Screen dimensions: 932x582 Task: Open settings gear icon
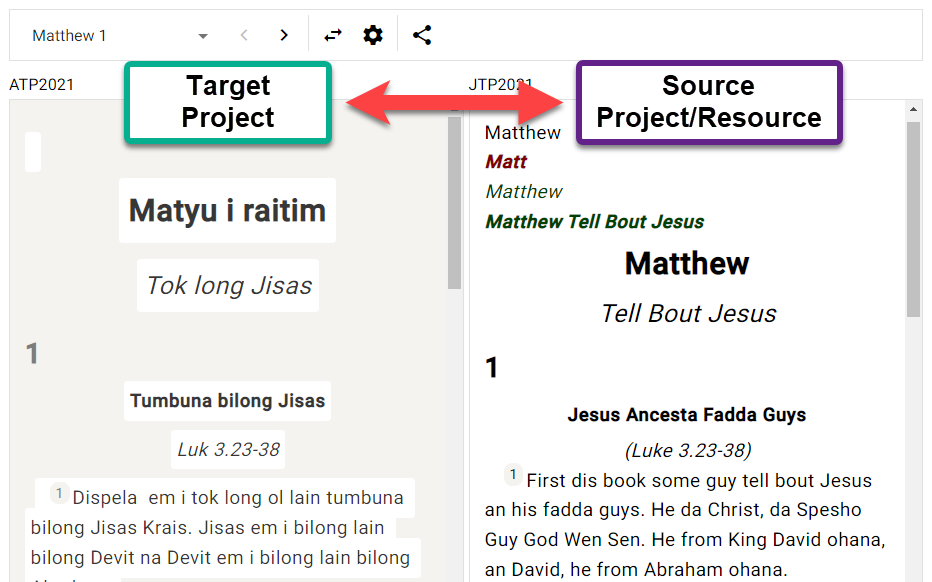373,36
